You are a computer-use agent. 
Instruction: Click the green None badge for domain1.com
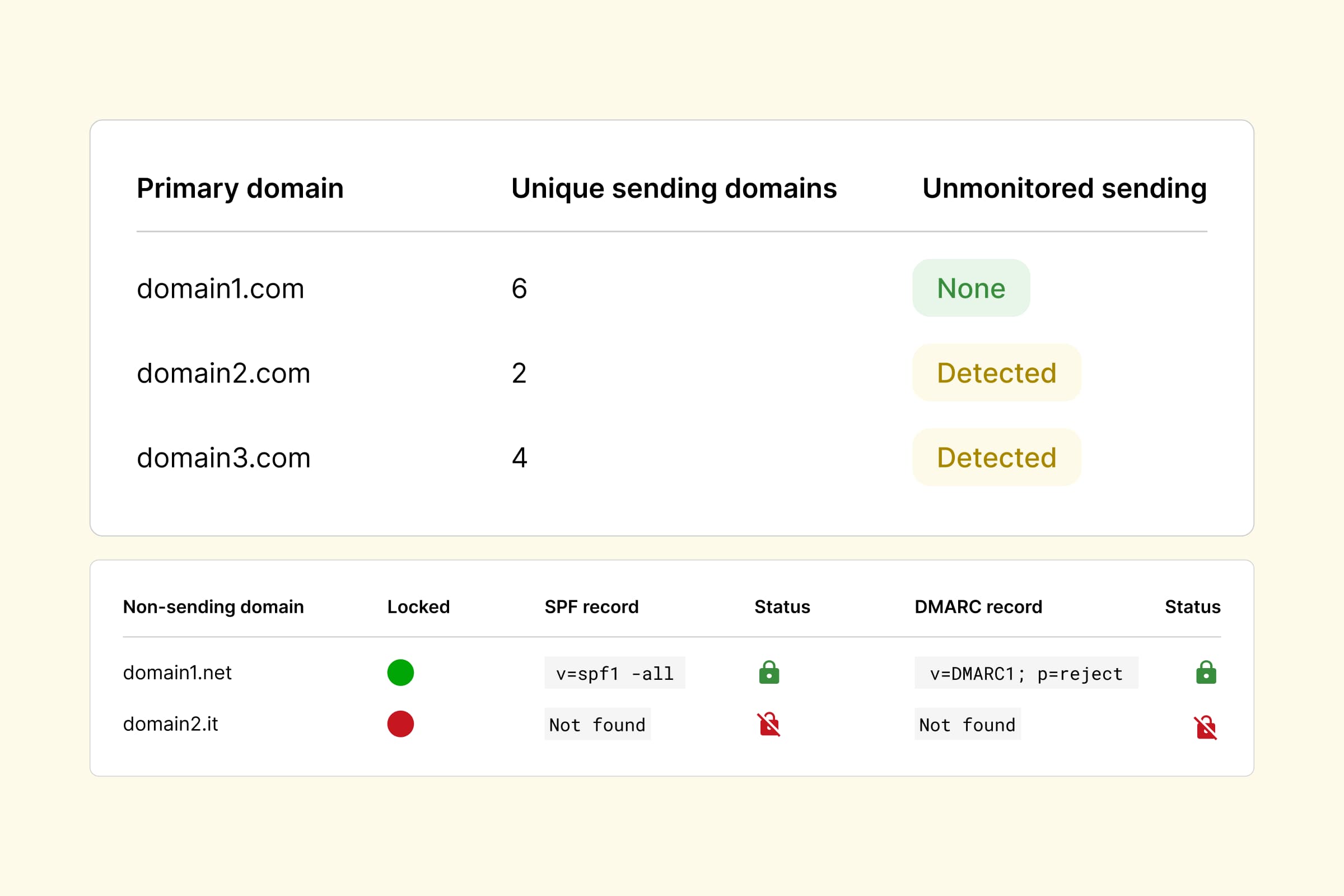click(x=971, y=288)
